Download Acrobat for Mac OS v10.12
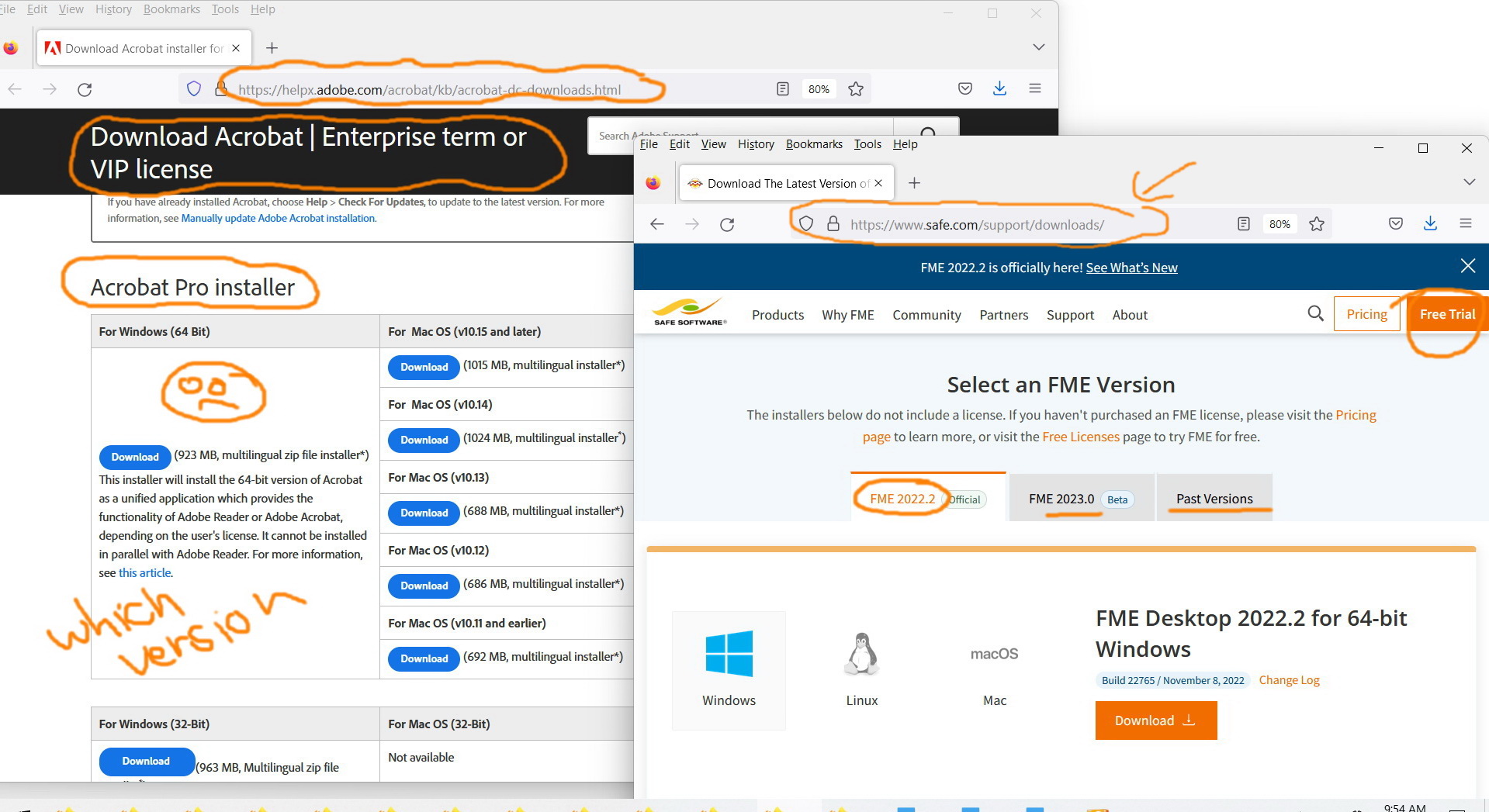 [424, 586]
